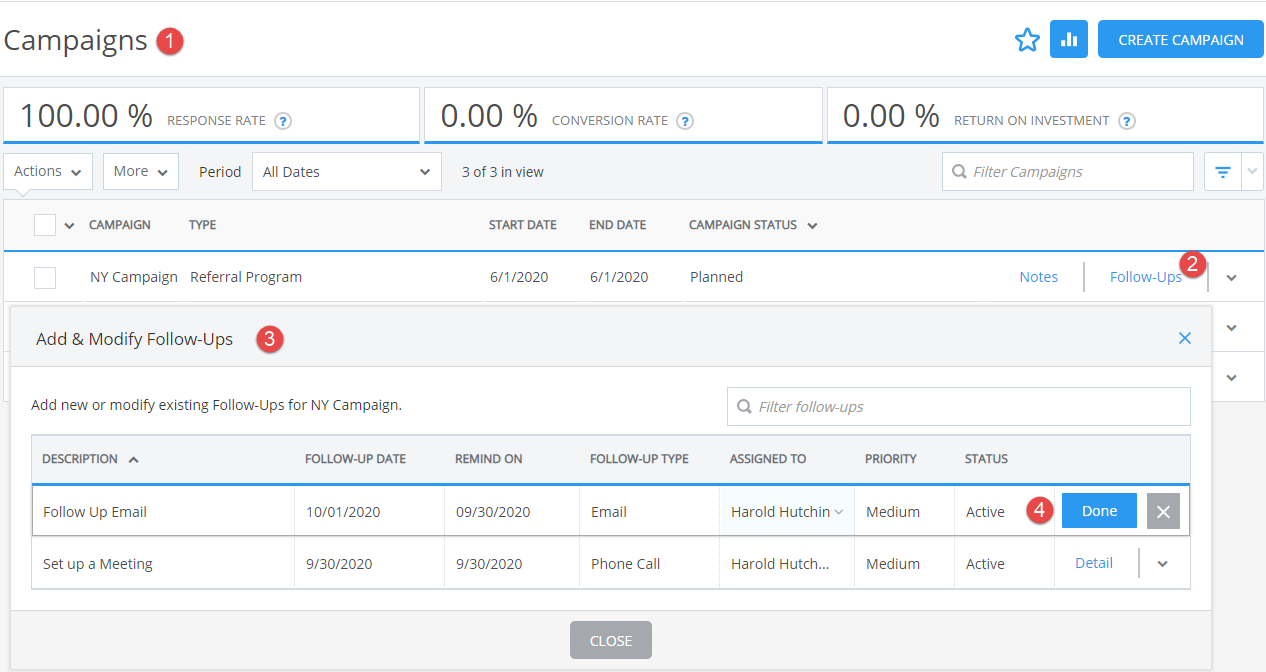Click the CREATE CAMPAIGN button
Screen dimensions: 1266x672
[1181, 40]
